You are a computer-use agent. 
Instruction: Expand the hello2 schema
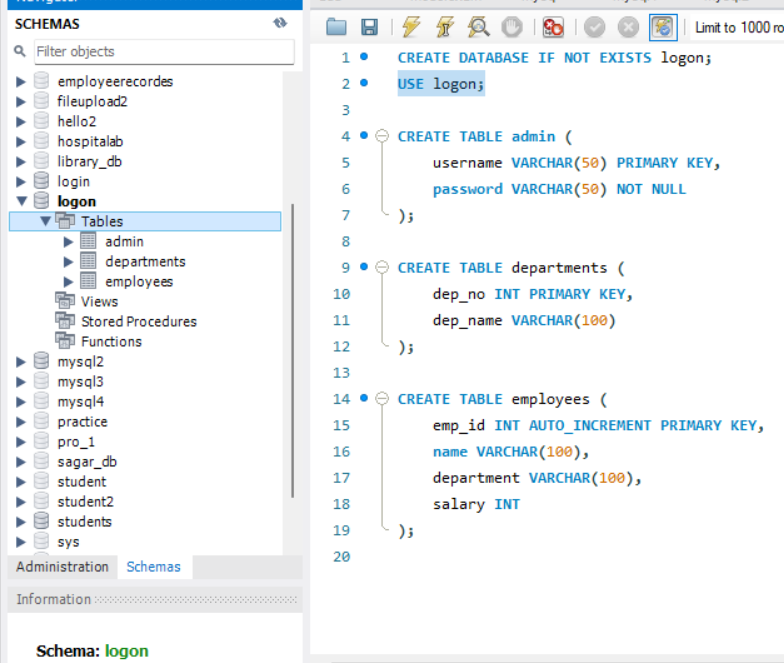point(20,122)
